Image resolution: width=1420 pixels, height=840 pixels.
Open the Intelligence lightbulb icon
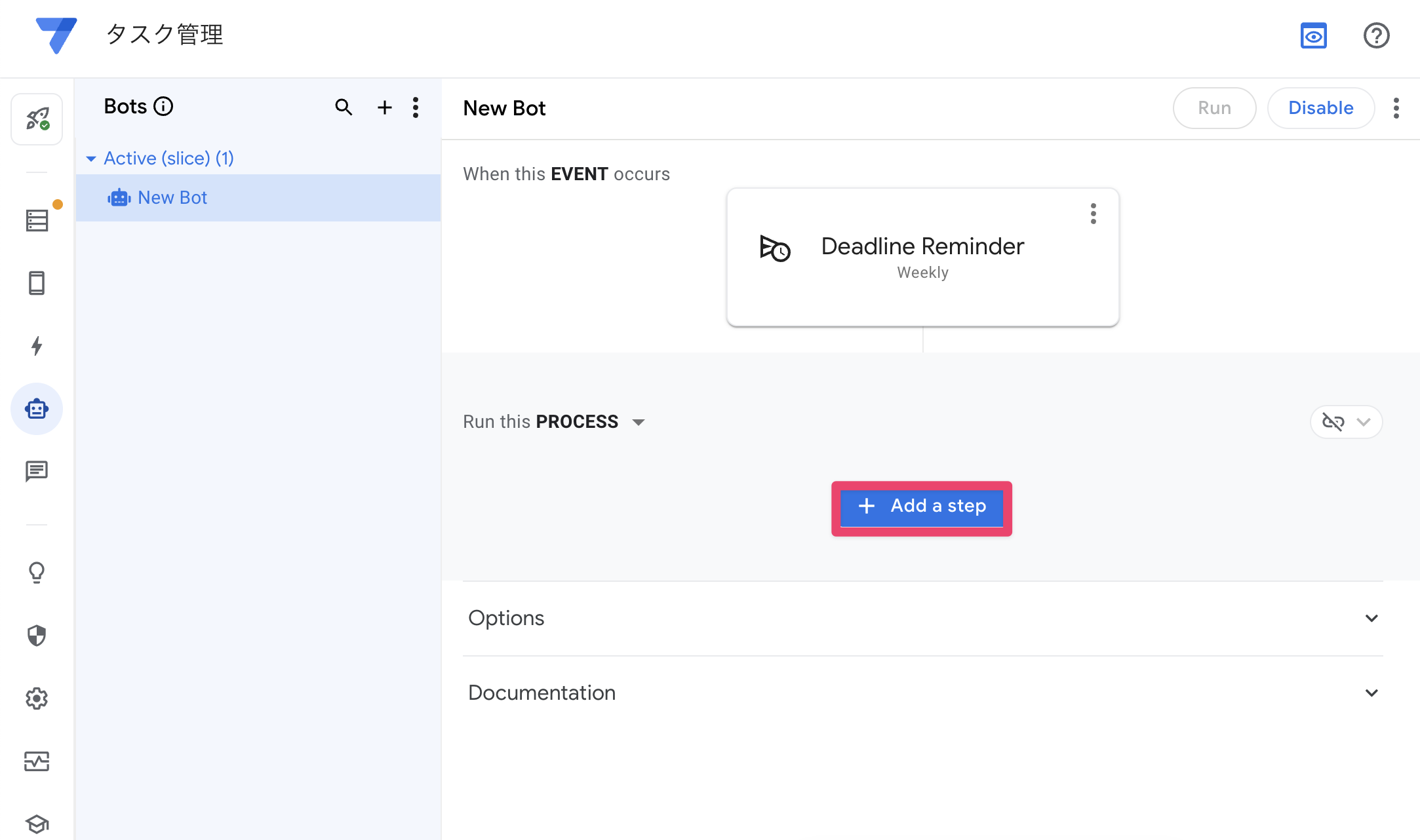click(x=37, y=573)
